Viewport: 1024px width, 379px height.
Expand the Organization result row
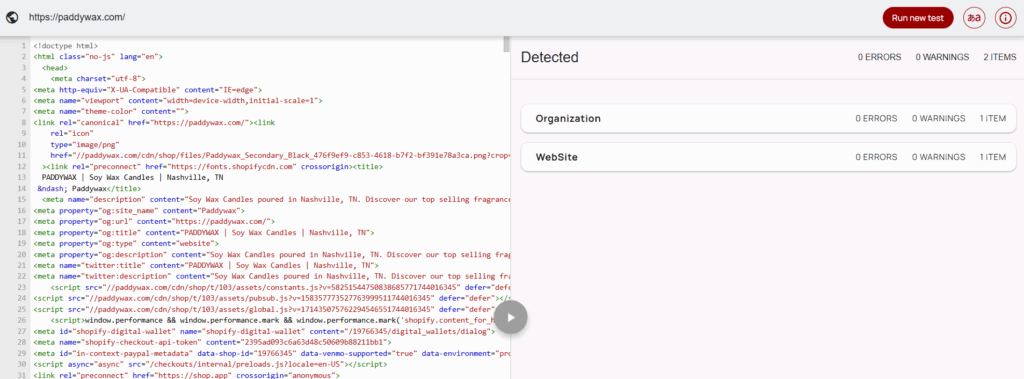click(769, 118)
